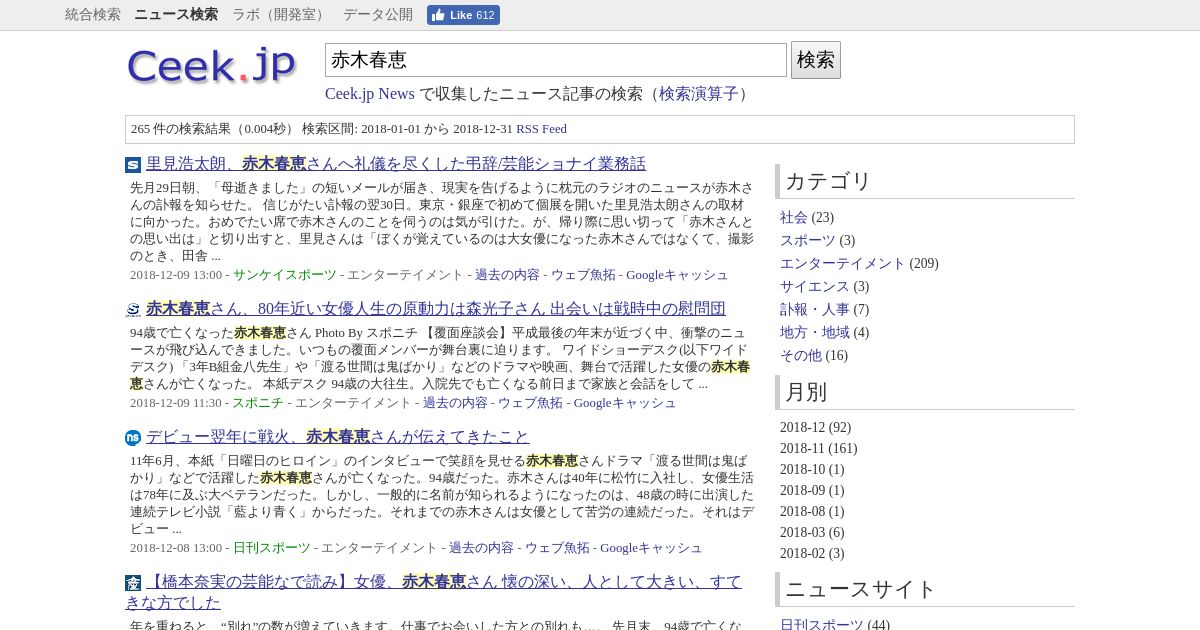Click the month entry 2018-08 (1)
Screen dimensions: 1200x630
(x=812, y=511)
